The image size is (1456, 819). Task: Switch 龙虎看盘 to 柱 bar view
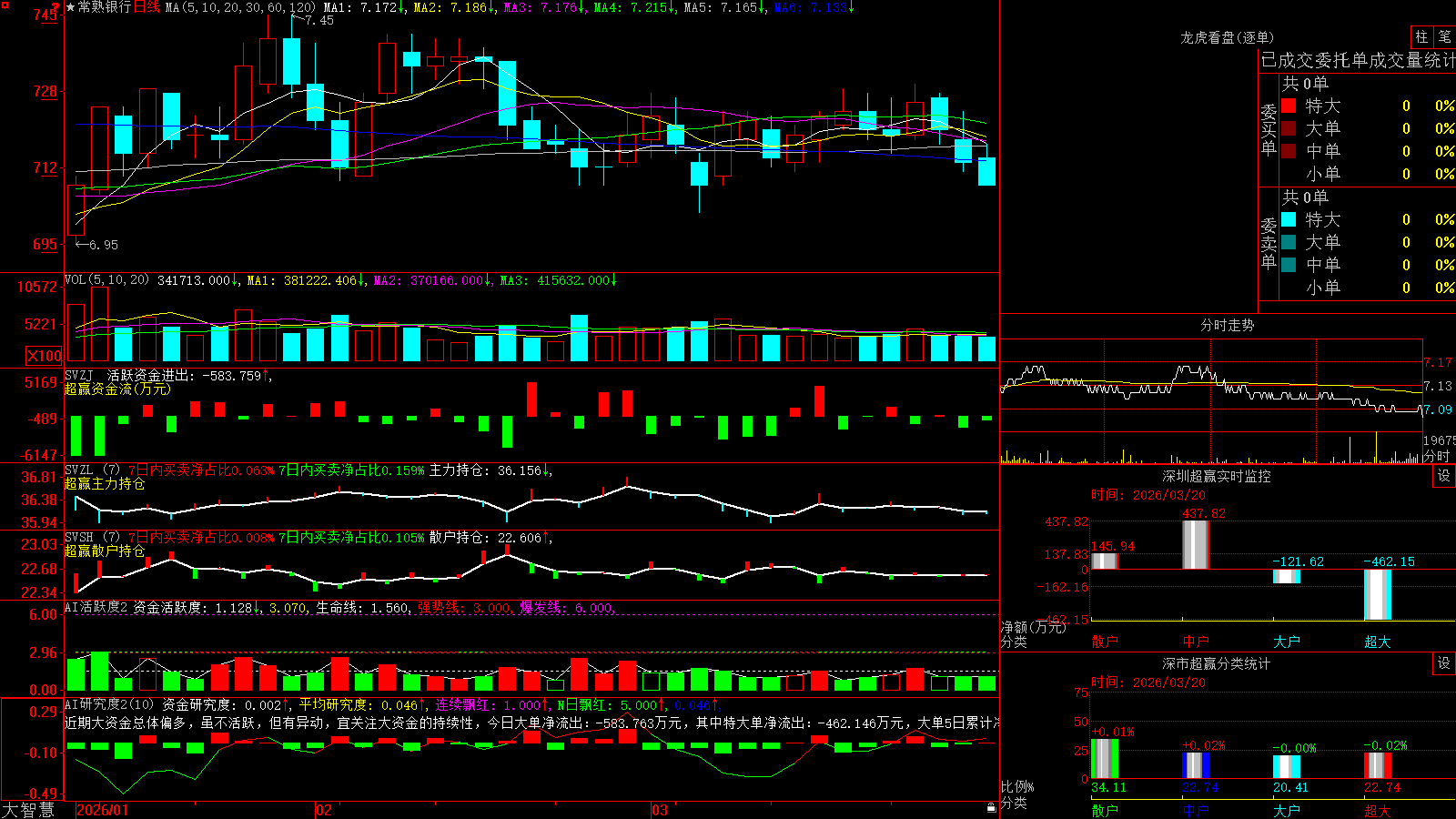click(x=1421, y=37)
